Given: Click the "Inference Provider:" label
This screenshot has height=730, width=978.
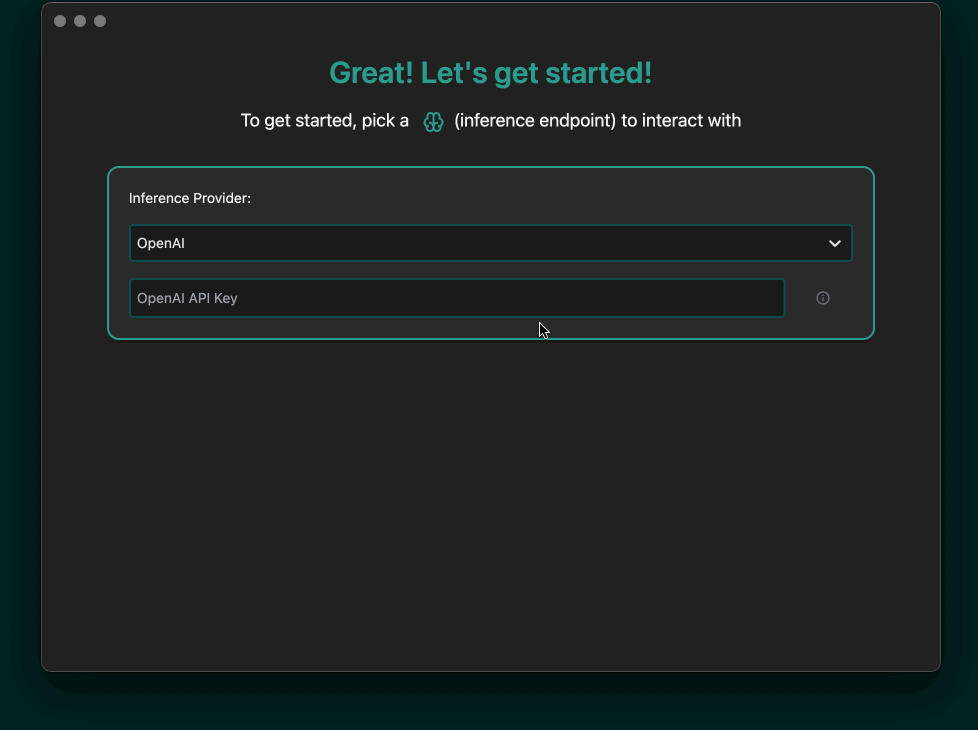Looking at the screenshot, I should (190, 198).
